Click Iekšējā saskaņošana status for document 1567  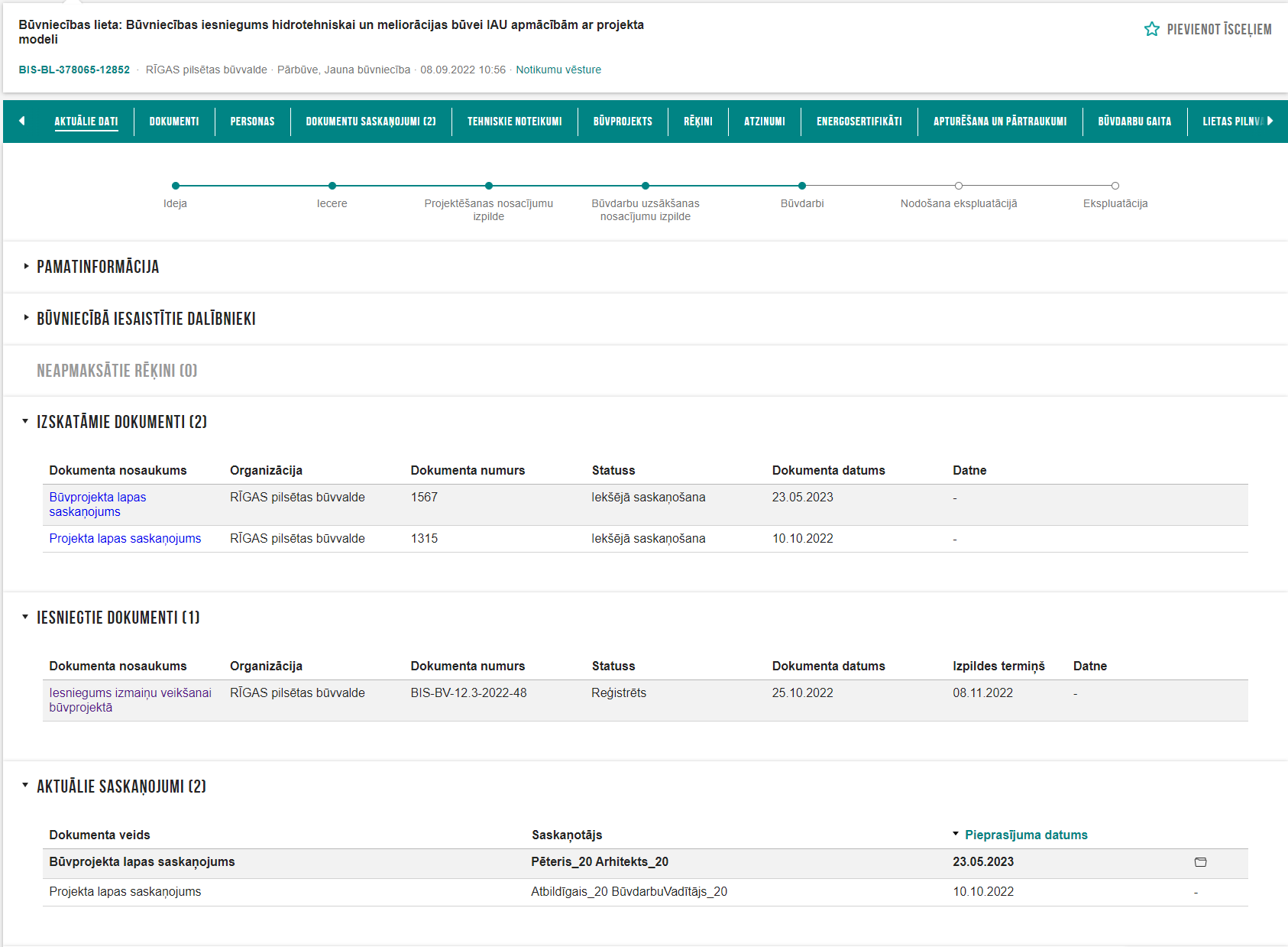point(649,498)
